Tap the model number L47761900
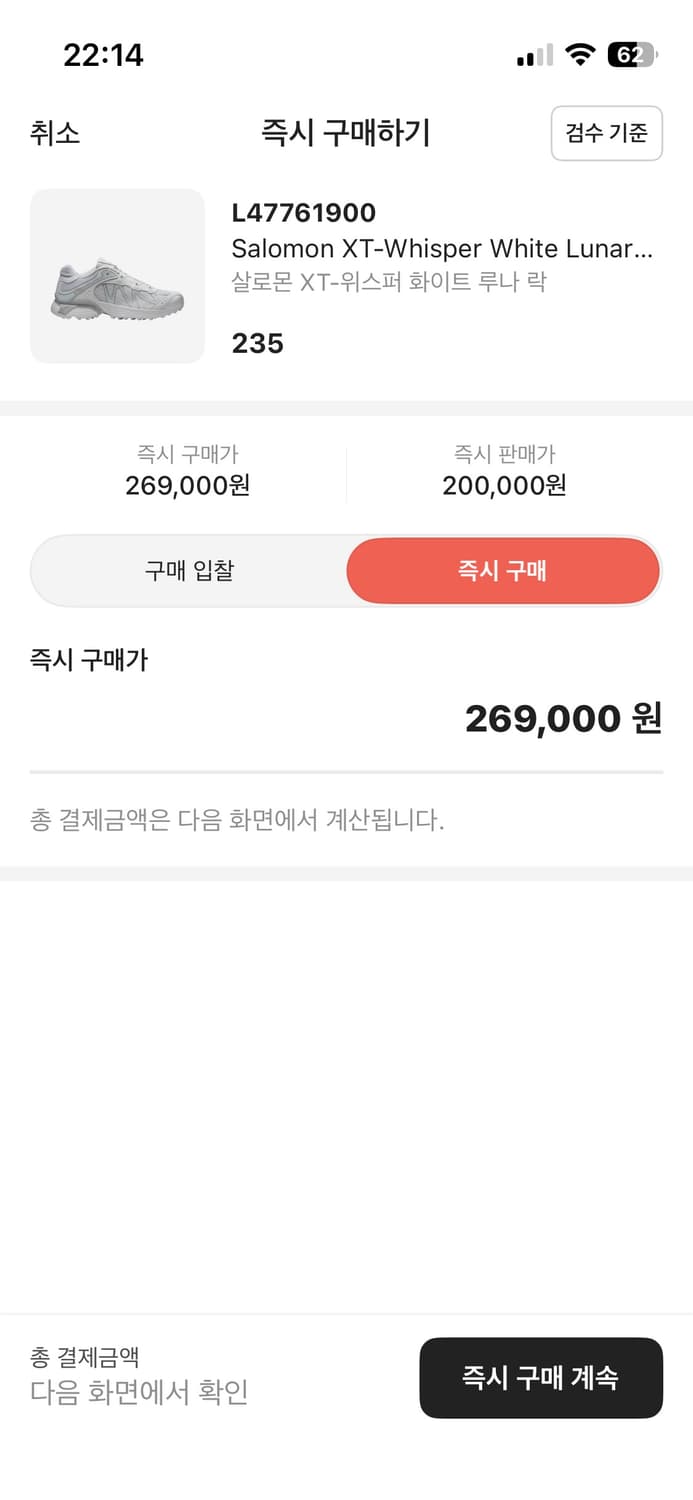 click(x=304, y=212)
